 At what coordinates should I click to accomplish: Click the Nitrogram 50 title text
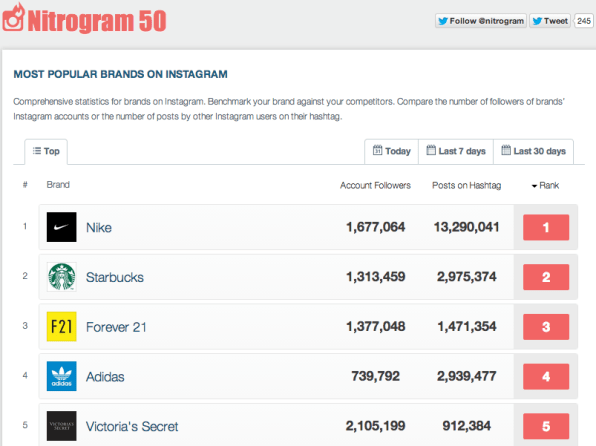click(97, 21)
